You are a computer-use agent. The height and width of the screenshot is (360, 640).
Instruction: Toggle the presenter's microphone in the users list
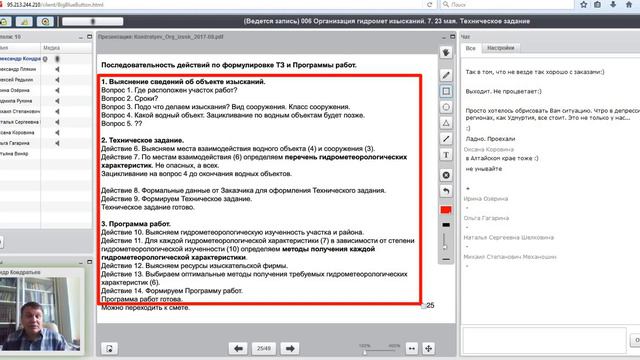click(x=58, y=59)
